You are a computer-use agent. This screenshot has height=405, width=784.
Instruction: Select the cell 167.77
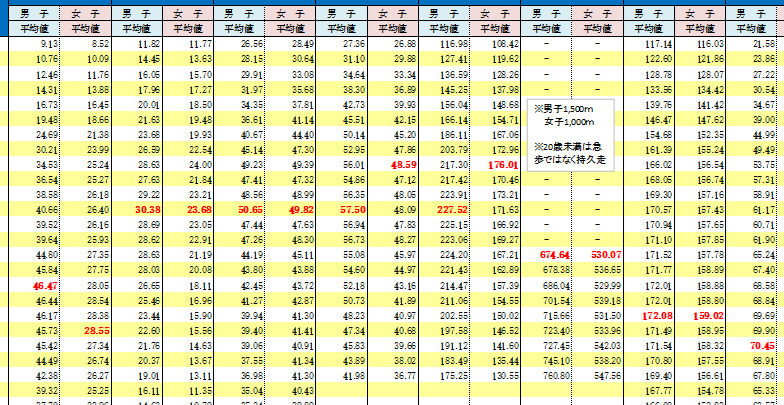pyautogui.click(x=658, y=390)
